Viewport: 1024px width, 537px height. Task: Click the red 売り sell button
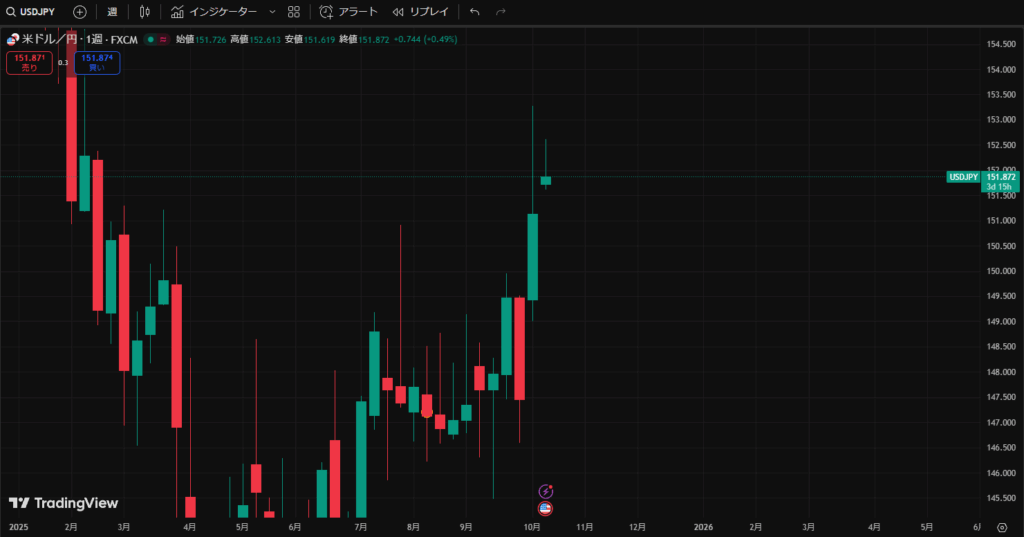point(29,63)
